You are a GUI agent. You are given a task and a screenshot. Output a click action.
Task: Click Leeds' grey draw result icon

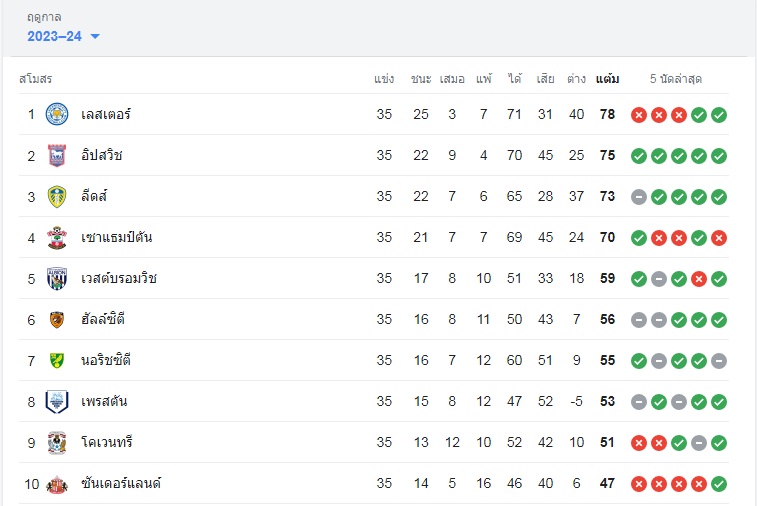[639, 197]
